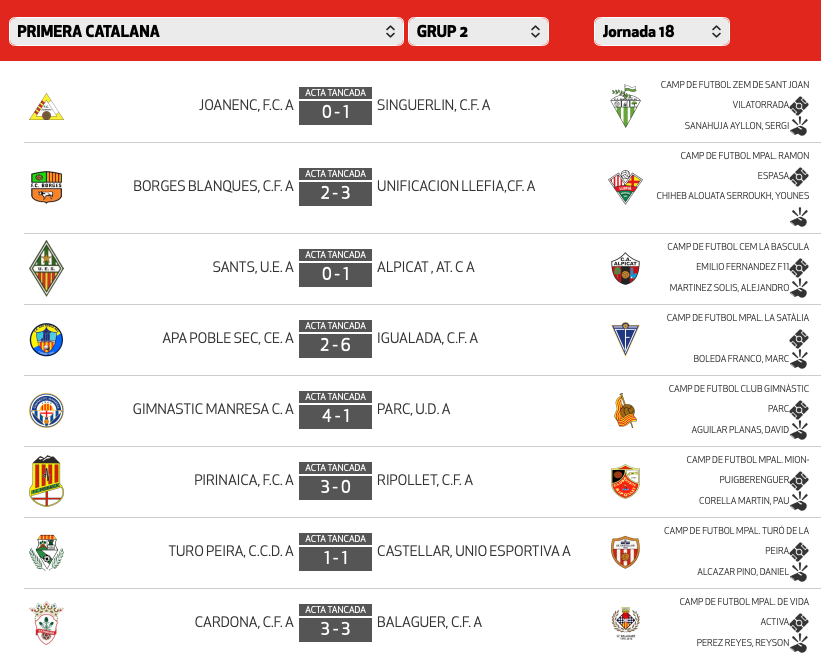
Task: Open the IGUALADA, C.F. A team link
Action: [427, 339]
